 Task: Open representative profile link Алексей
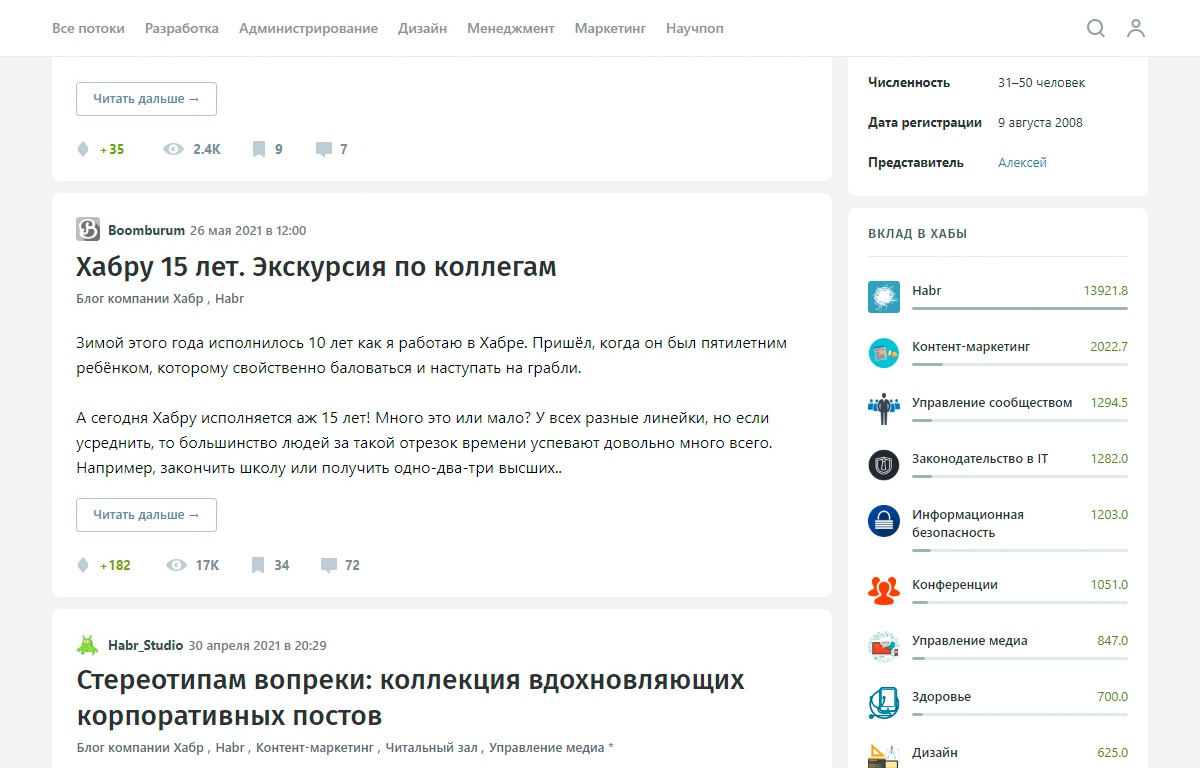[x=1022, y=161]
